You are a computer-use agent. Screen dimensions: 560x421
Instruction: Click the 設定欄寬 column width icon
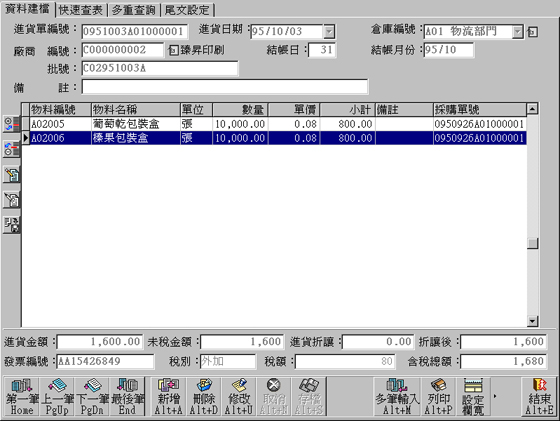click(x=473, y=396)
